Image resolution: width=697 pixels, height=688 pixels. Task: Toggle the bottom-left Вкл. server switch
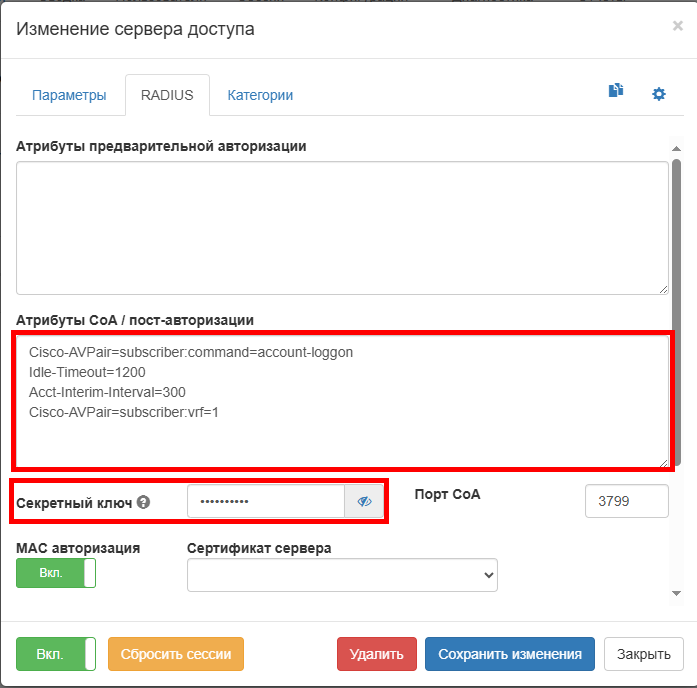(56, 654)
